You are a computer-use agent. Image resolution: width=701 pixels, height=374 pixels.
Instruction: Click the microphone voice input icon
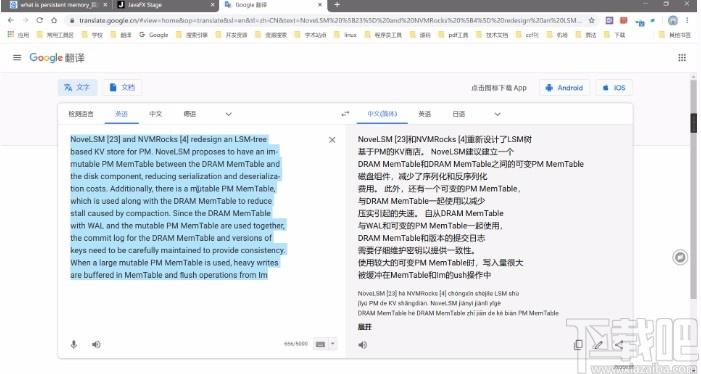pyautogui.click(x=74, y=344)
